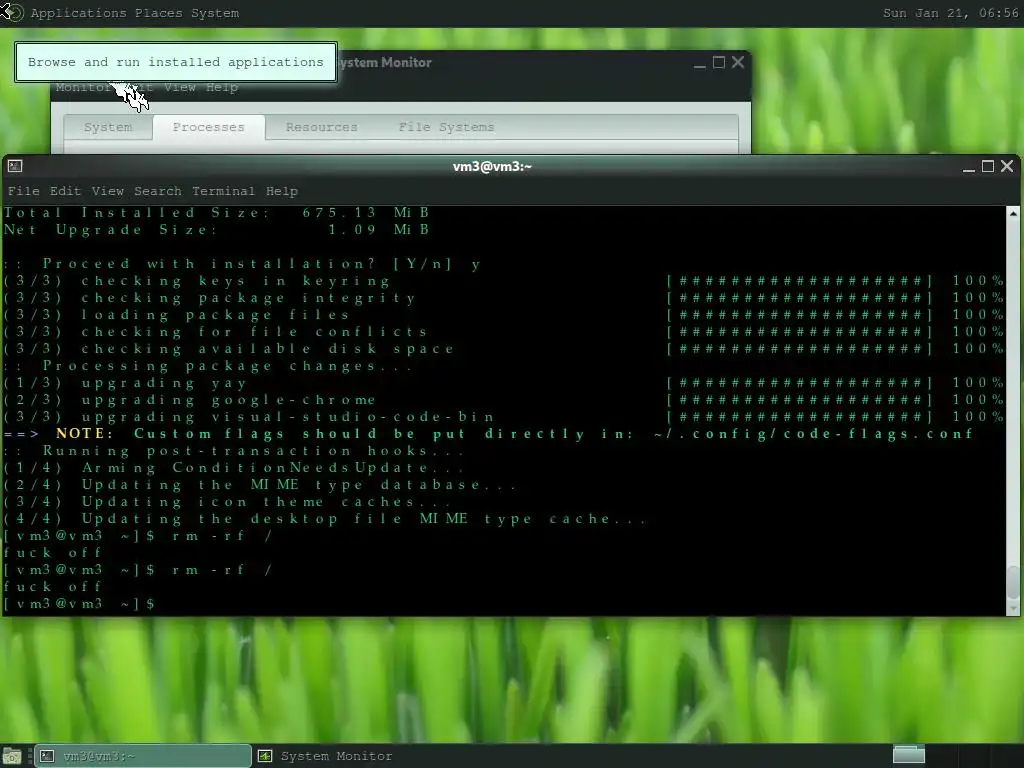Open the Places menu in the top panel

click(x=159, y=13)
